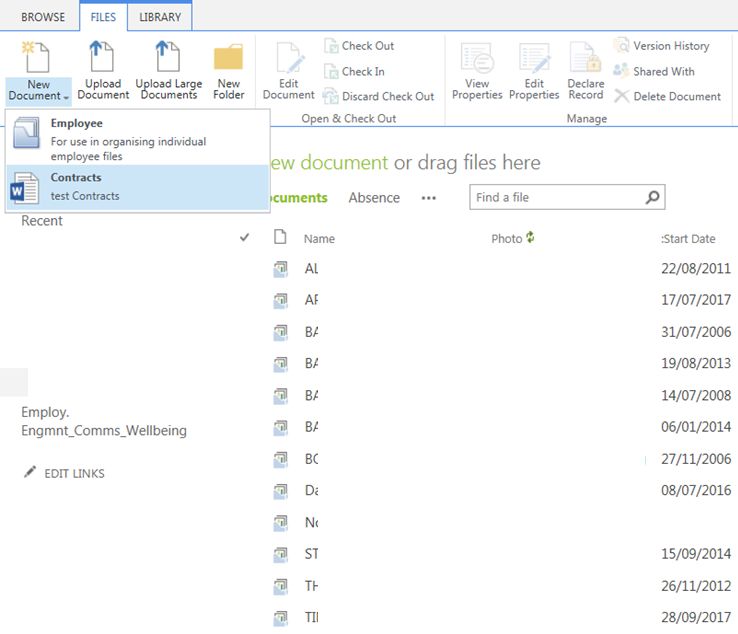Viewport: 738px width, 634px height.
Task: Click Delete Document
Action: [667, 96]
